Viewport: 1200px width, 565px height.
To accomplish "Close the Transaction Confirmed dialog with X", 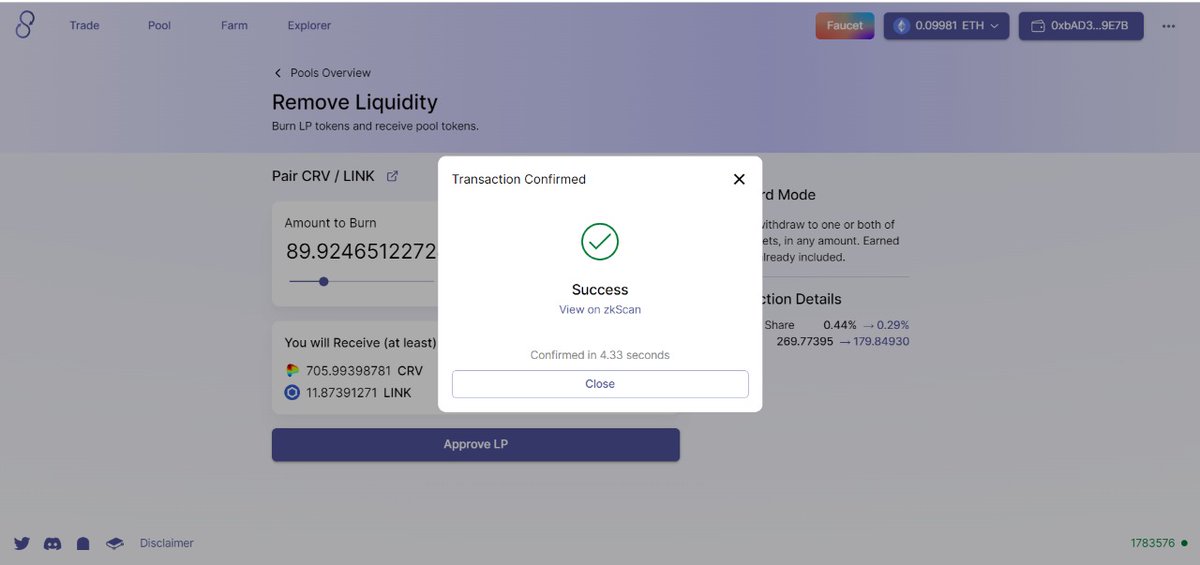I will (739, 179).
